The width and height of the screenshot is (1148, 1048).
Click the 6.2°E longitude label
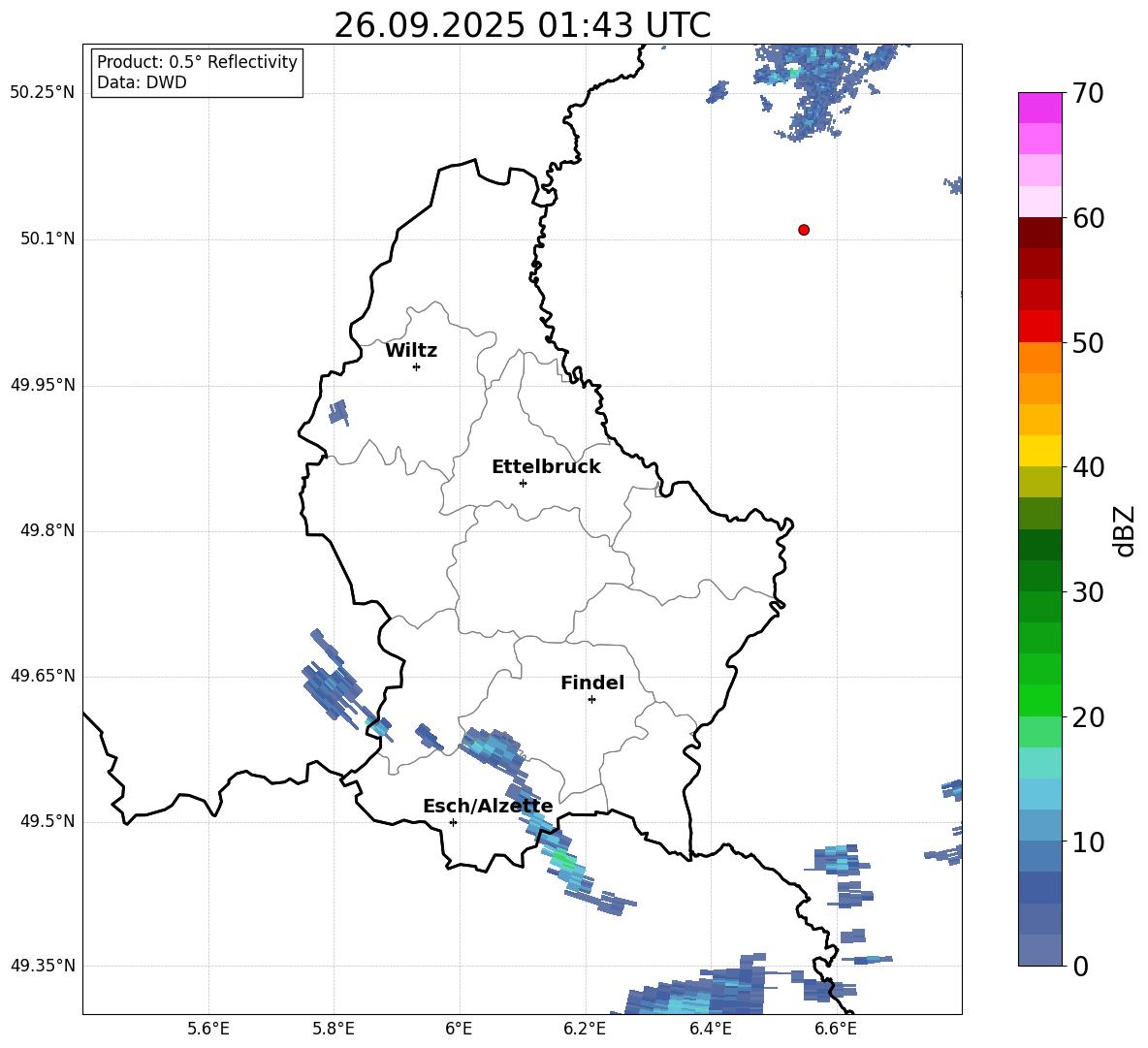[x=585, y=1029]
